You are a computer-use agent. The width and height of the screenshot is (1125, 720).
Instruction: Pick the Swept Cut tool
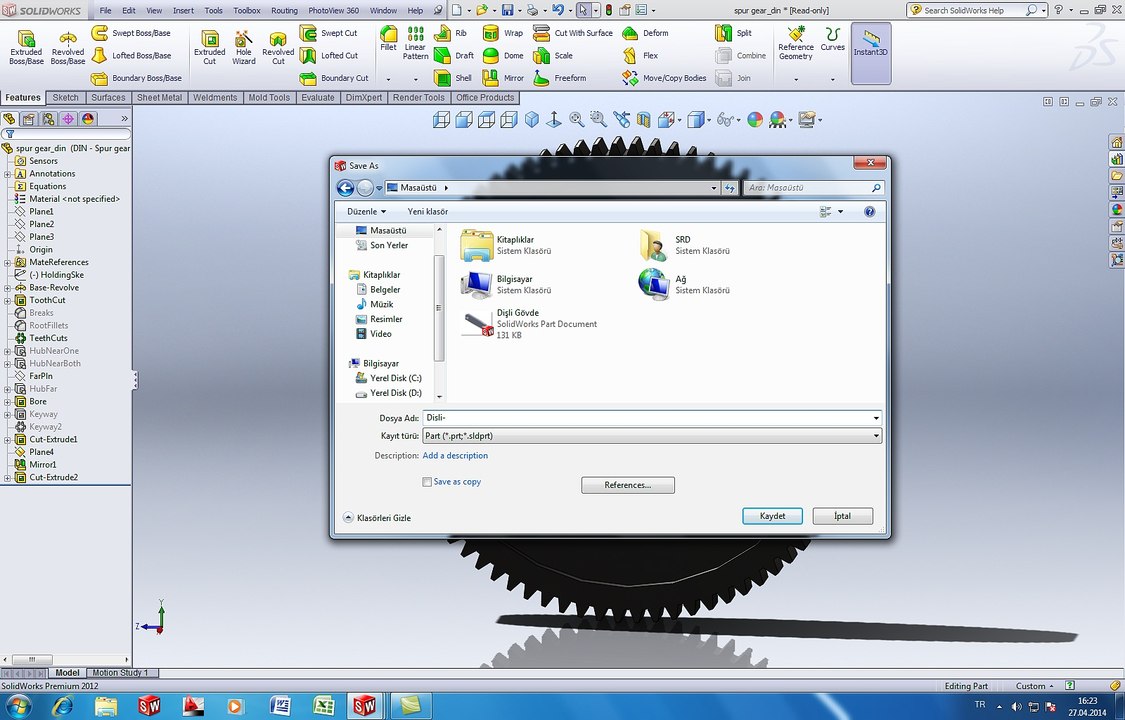pyautogui.click(x=329, y=33)
